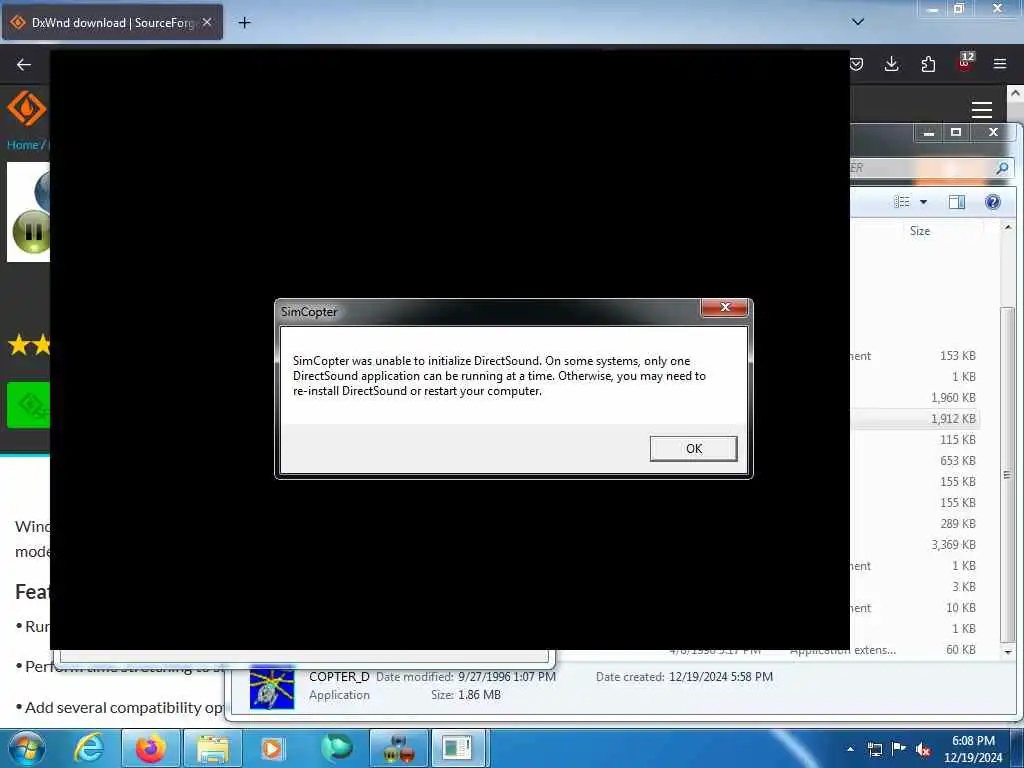Open the list all tabs dropdown in Firefox
The width and height of the screenshot is (1024, 768).
coord(857,22)
